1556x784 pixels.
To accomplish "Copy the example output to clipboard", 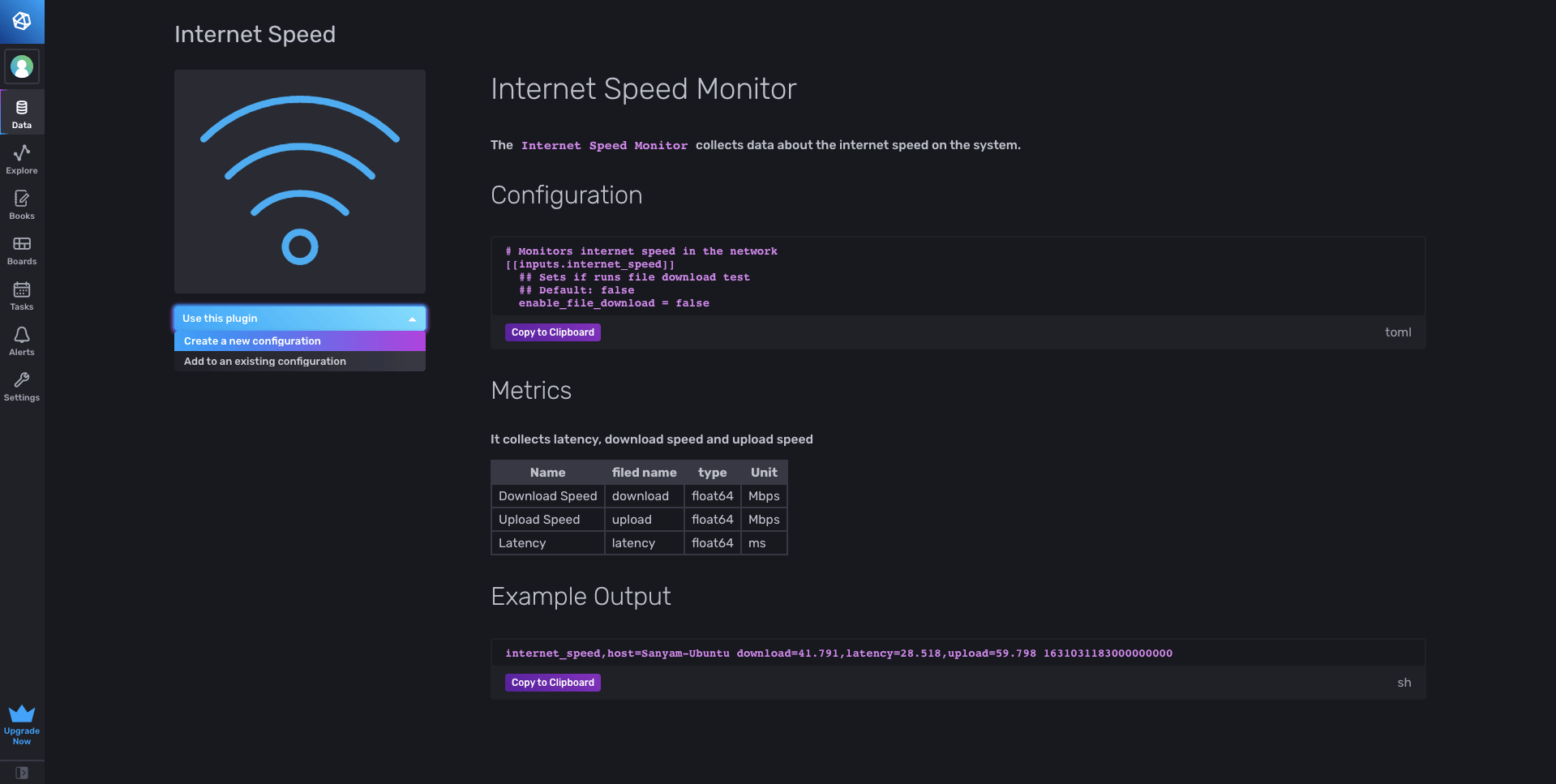I will coord(552,683).
